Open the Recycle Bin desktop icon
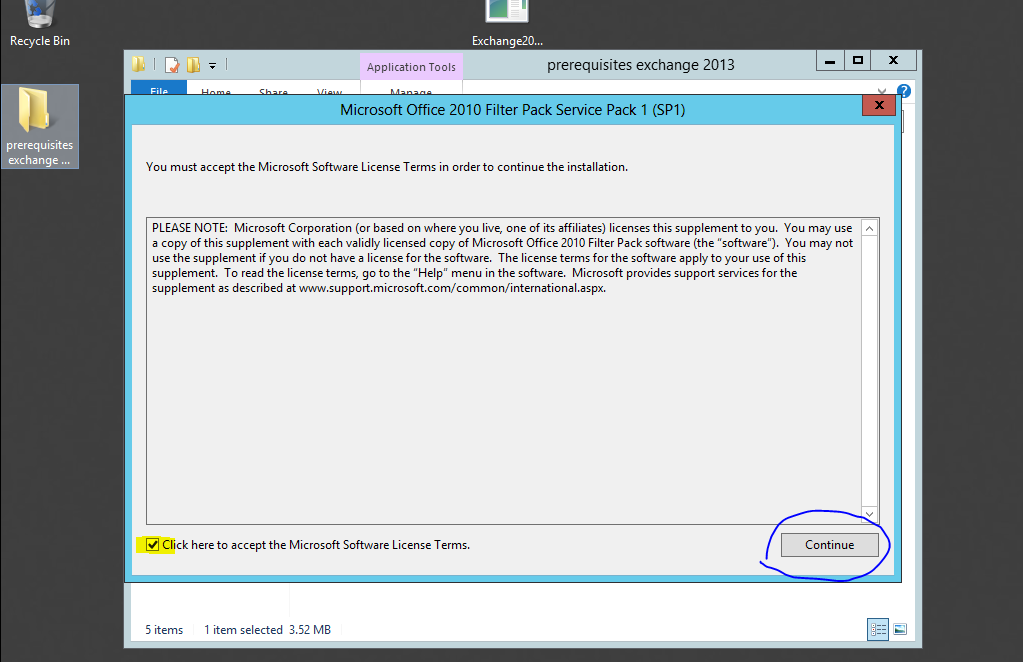Image resolution: width=1023 pixels, height=662 pixels. click(x=39, y=24)
